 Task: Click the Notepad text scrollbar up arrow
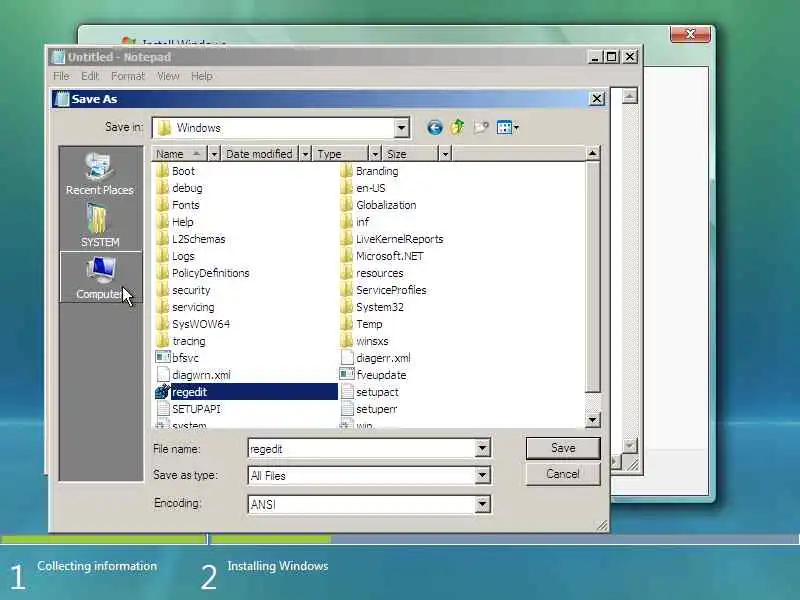click(x=630, y=96)
